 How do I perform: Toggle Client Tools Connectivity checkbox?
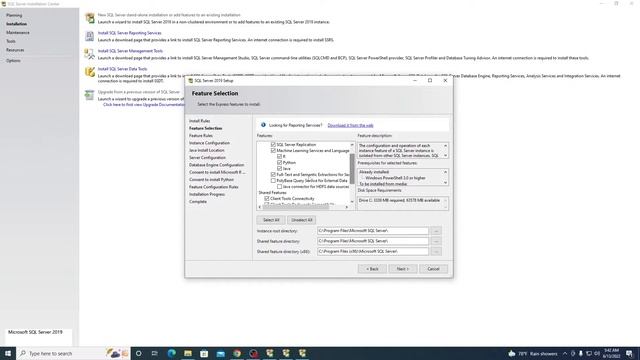[267, 198]
